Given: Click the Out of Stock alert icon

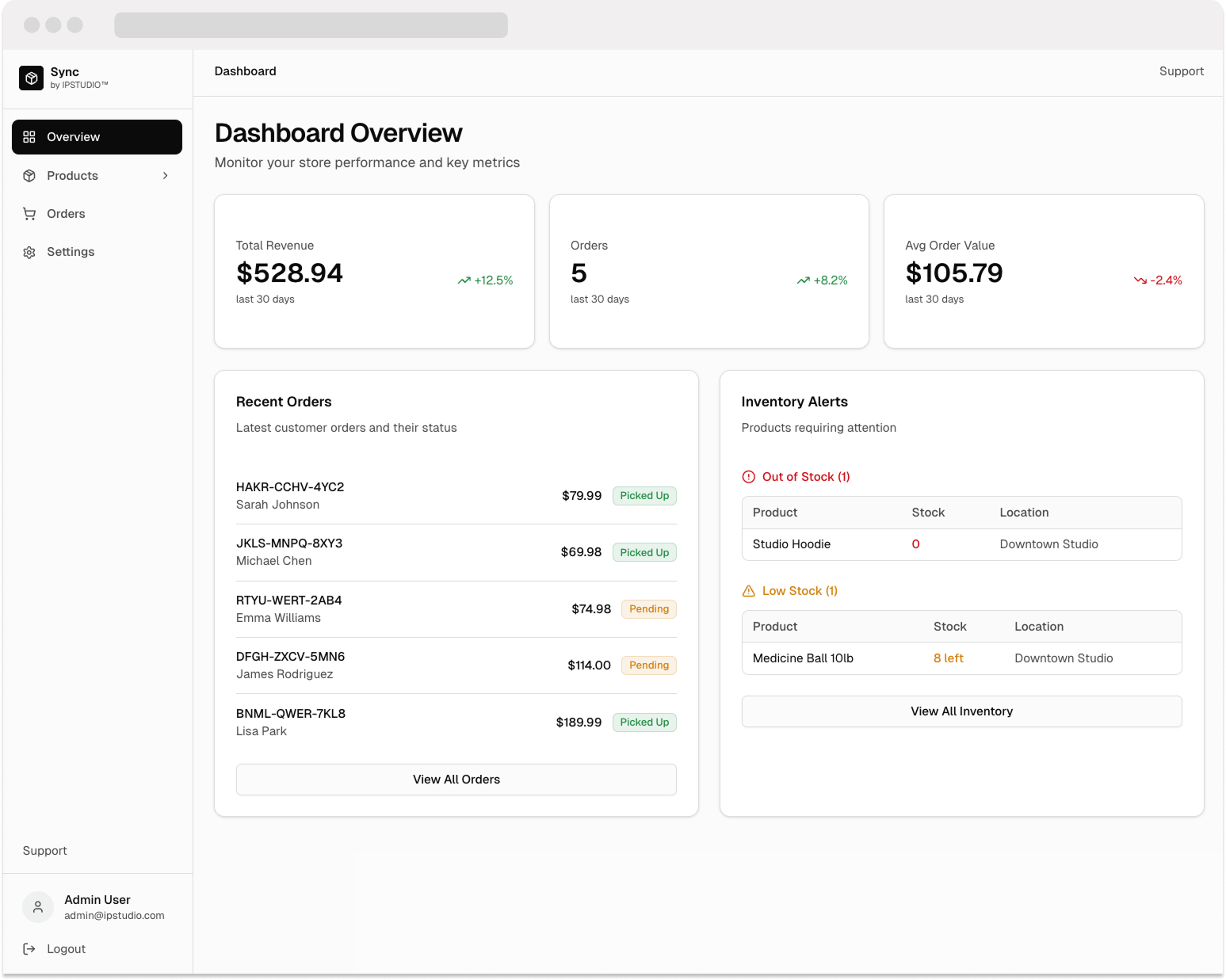Looking at the screenshot, I should point(748,477).
